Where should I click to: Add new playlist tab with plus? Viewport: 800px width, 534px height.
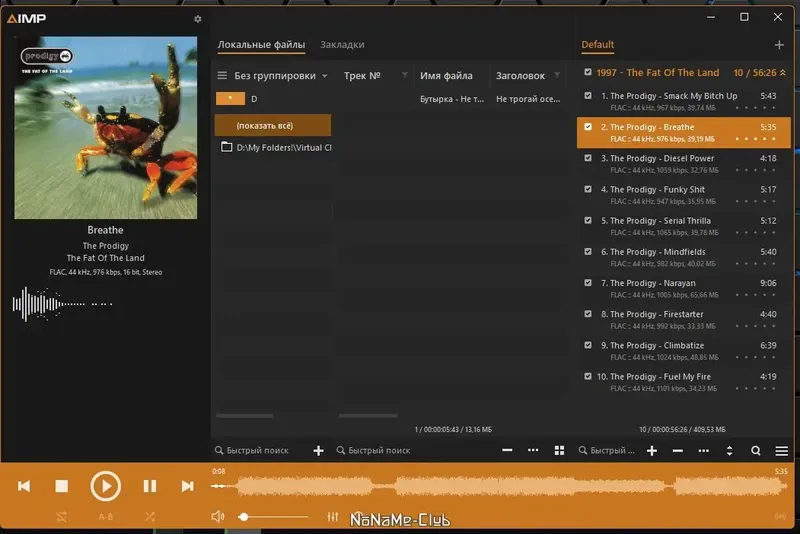point(779,45)
